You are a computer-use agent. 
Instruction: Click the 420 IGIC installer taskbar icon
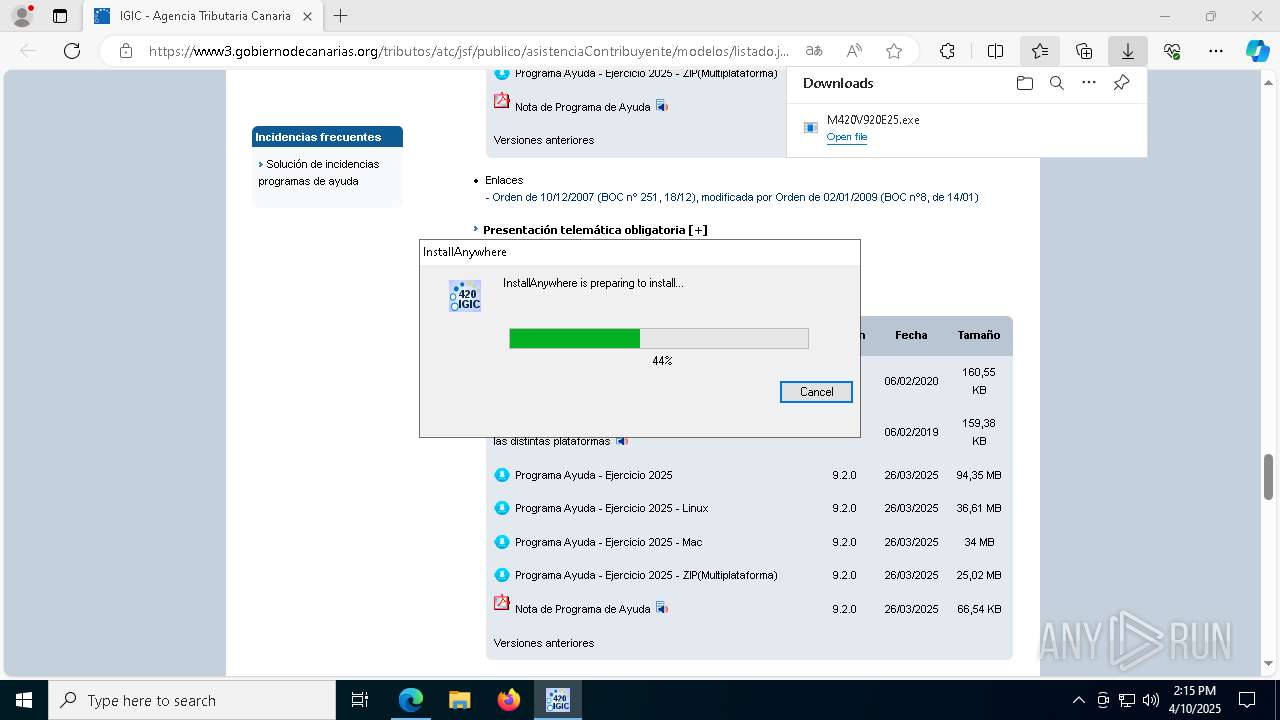point(558,700)
